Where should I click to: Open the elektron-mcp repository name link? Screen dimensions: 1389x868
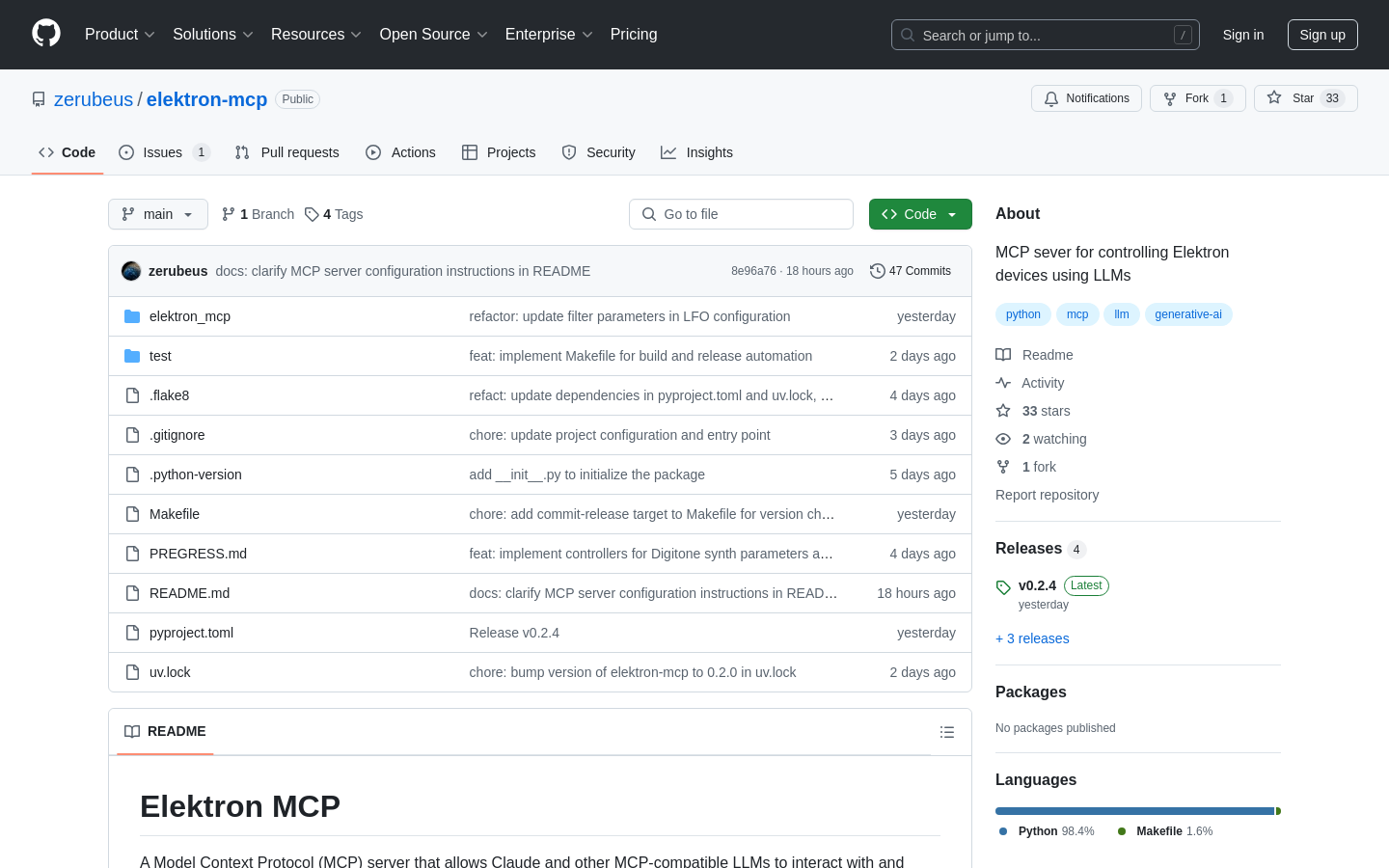[206, 99]
